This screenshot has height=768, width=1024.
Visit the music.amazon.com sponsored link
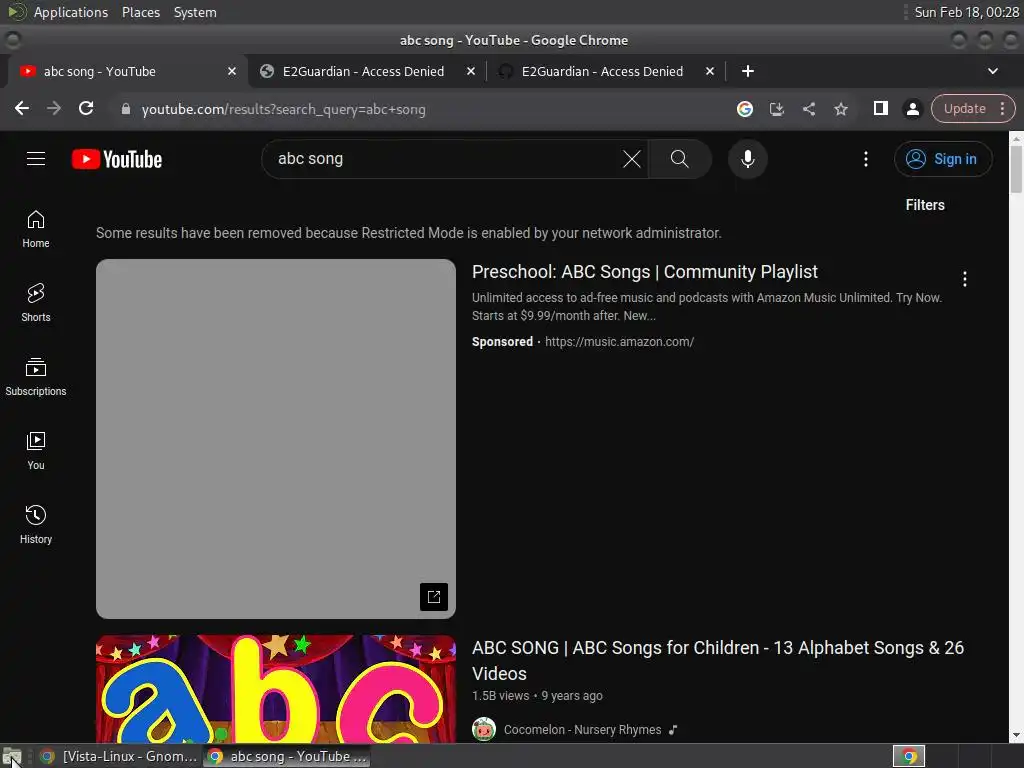(619, 342)
